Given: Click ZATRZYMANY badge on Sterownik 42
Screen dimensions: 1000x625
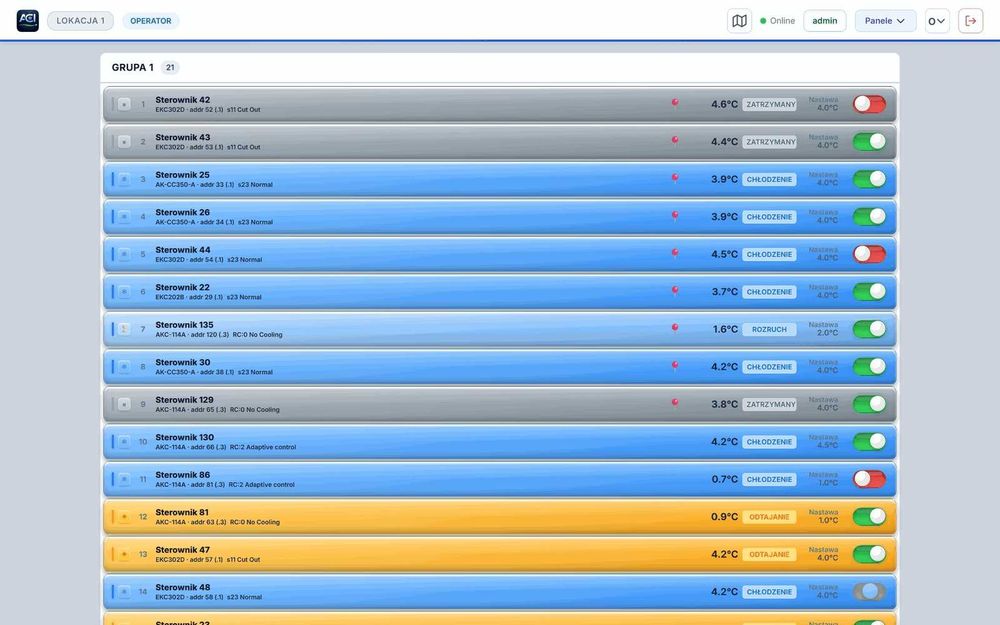Looking at the screenshot, I should point(770,104).
